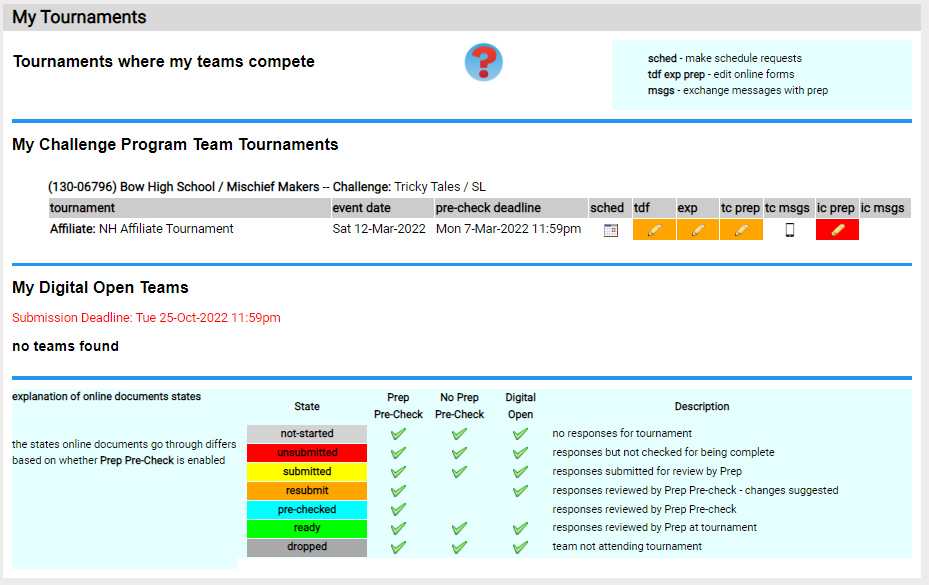The height and width of the screenshot is (585, 929).
Task: Click the 'ic prep' column header
Action: [835, 208]
